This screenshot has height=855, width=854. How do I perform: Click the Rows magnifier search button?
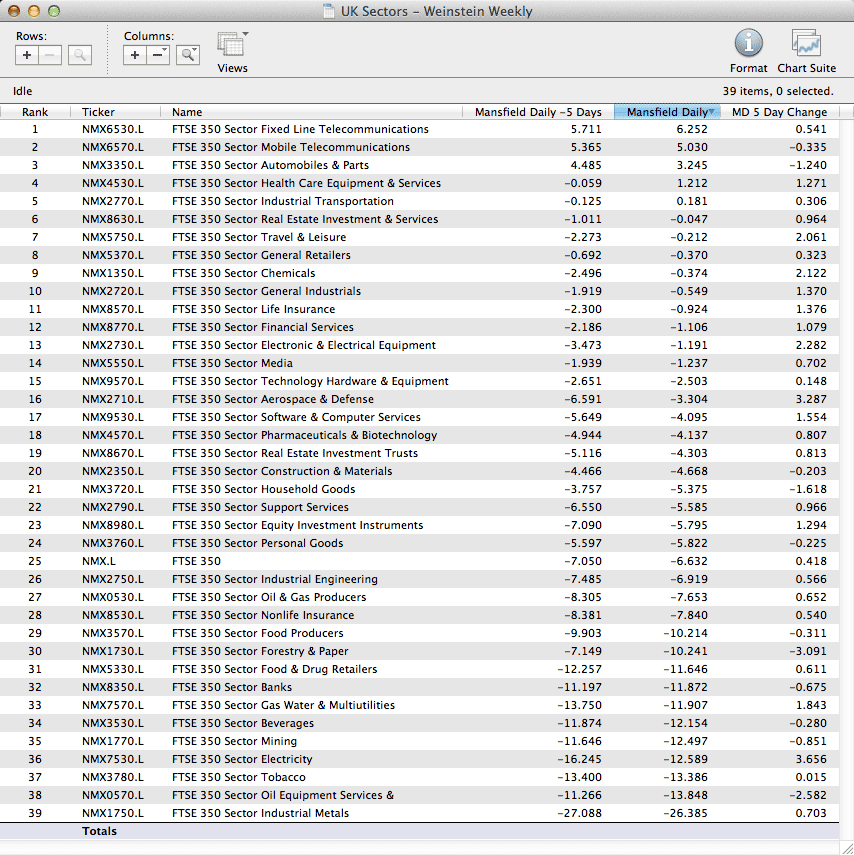(80, 55)
